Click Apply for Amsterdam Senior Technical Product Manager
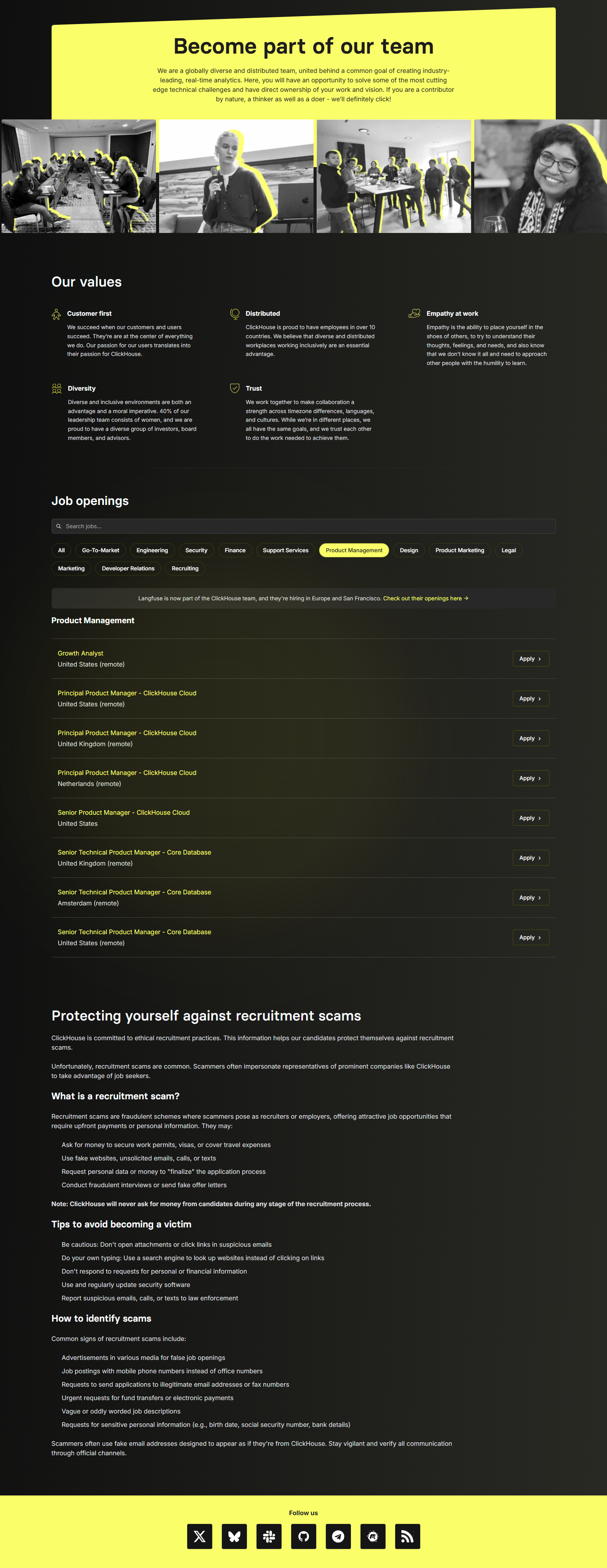This screenshot has height=1568, width=607. (530, 897)
